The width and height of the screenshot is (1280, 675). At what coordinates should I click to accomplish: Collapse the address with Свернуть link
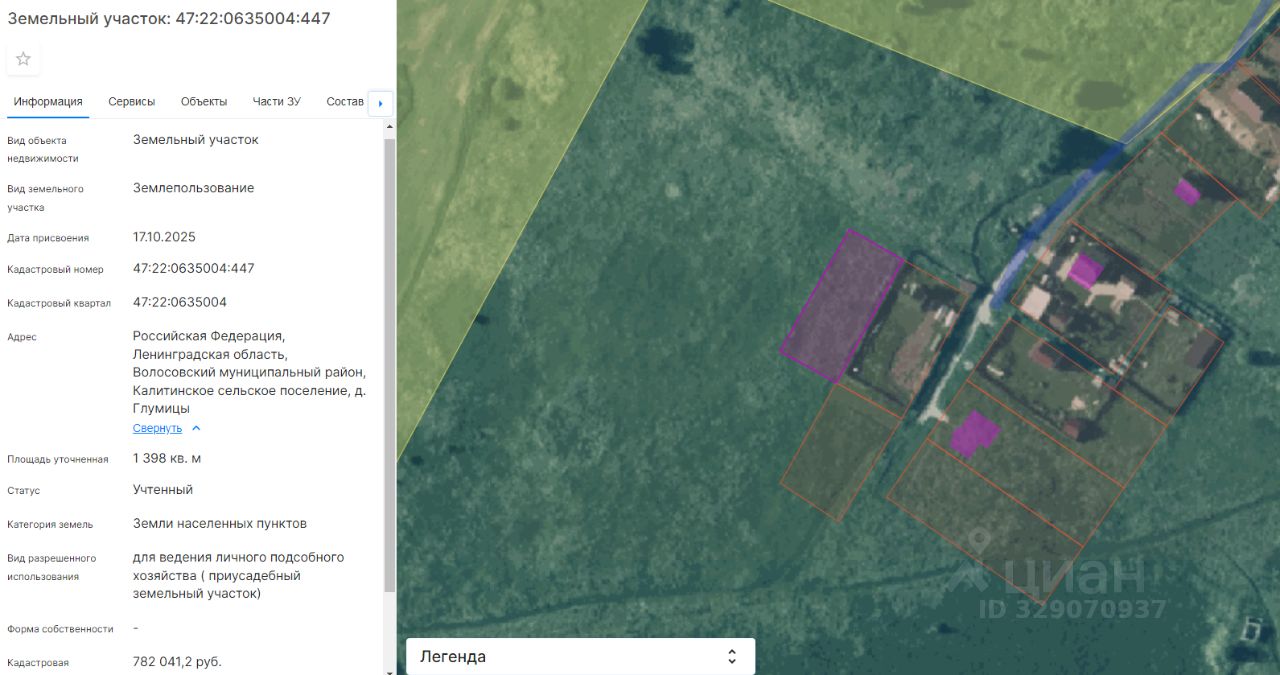[158, 428]
